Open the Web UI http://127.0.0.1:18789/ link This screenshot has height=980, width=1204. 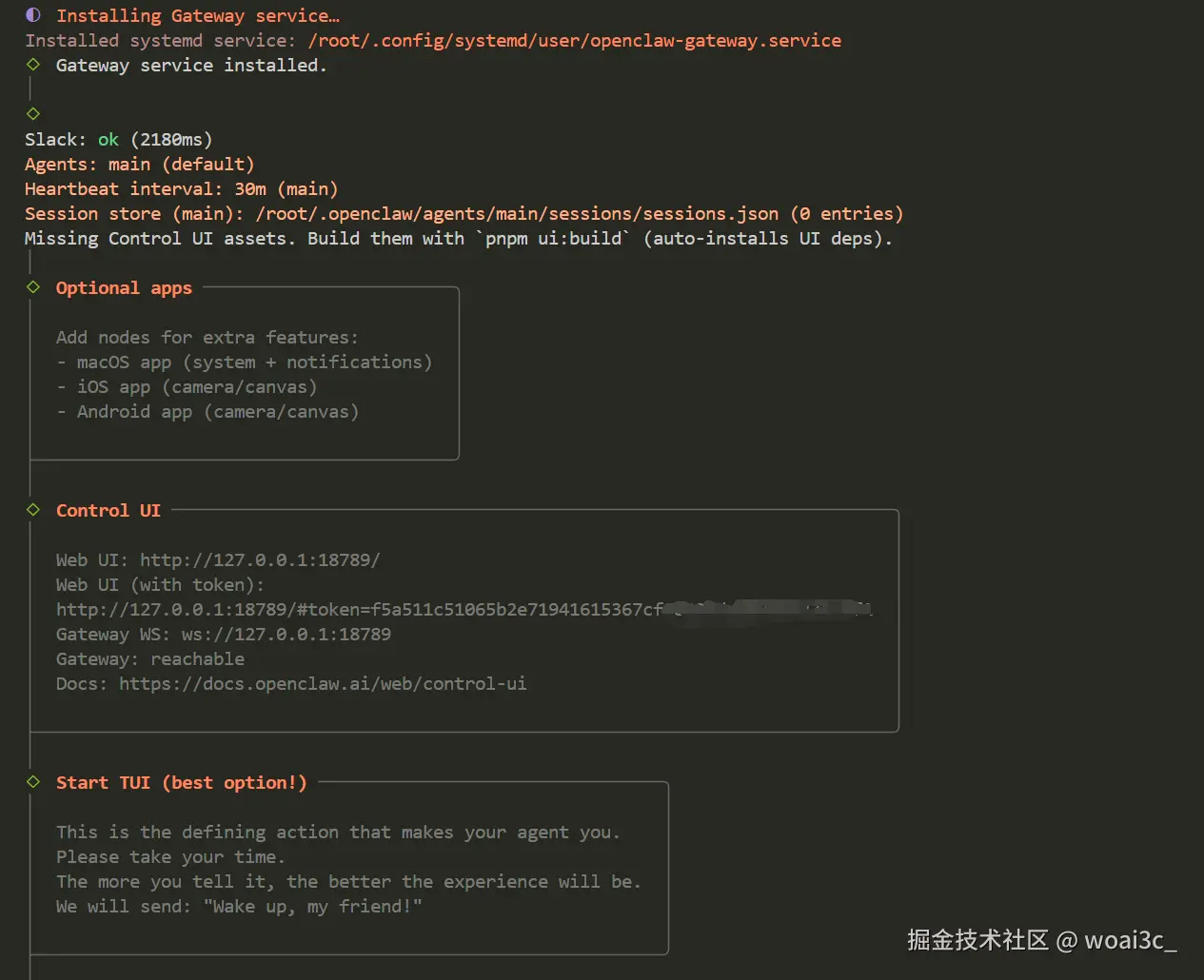[260, 560]
